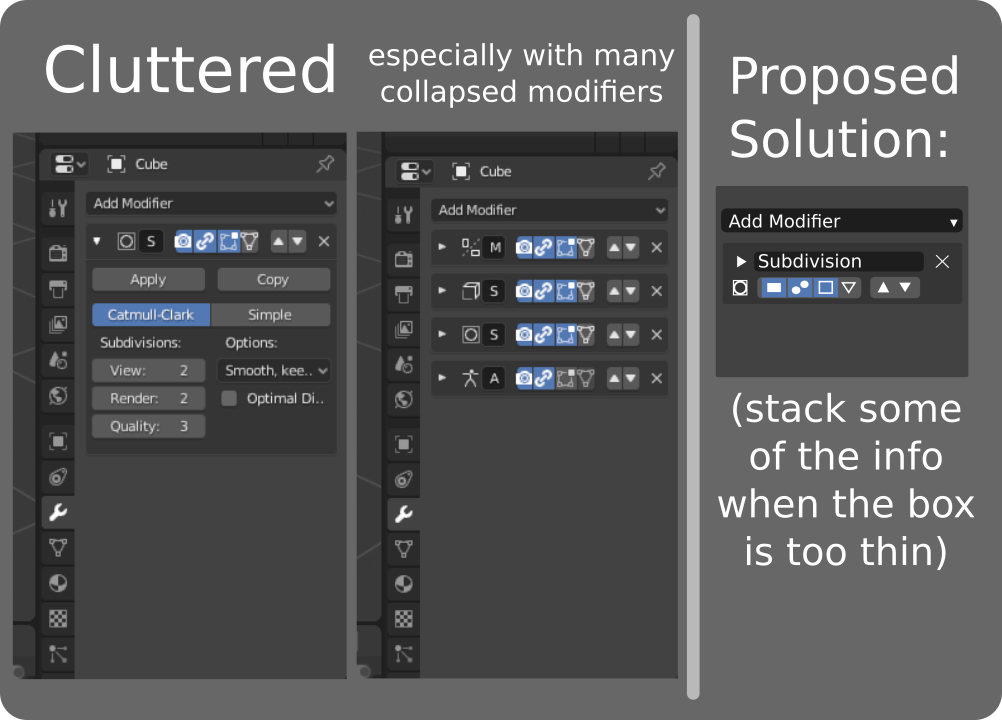Click the Apply button
The height and width of the screenshot is (720, 1002).
point(148,279)
